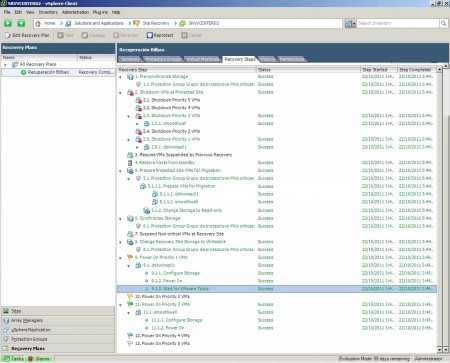Click the green forward navigation arrow

point(21,23)
